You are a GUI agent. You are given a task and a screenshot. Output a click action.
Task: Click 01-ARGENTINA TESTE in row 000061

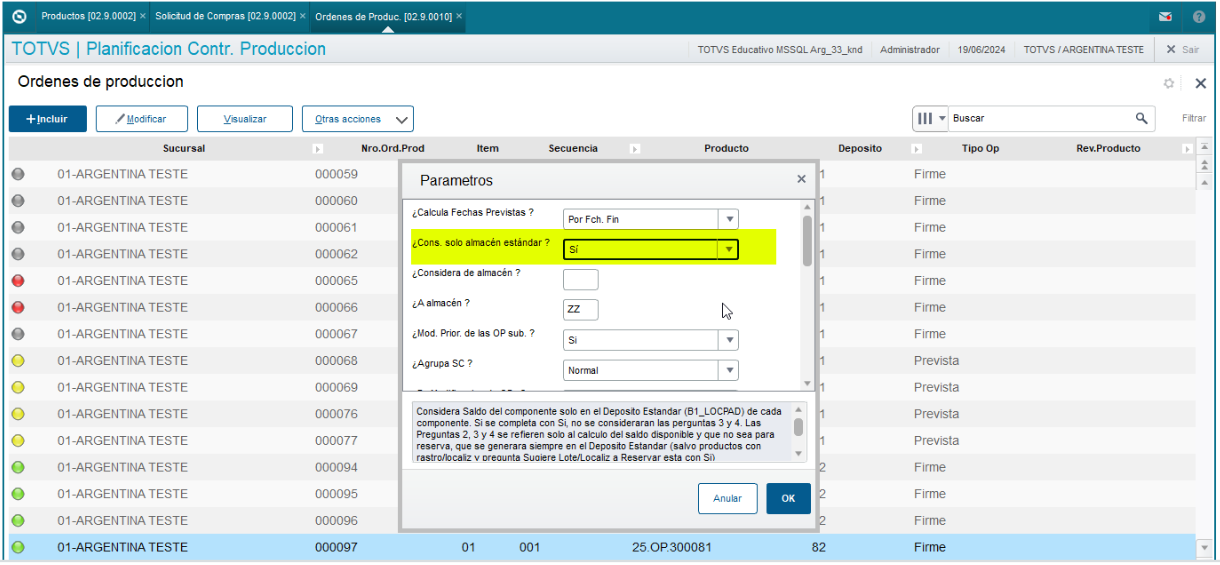coord(122,227)
